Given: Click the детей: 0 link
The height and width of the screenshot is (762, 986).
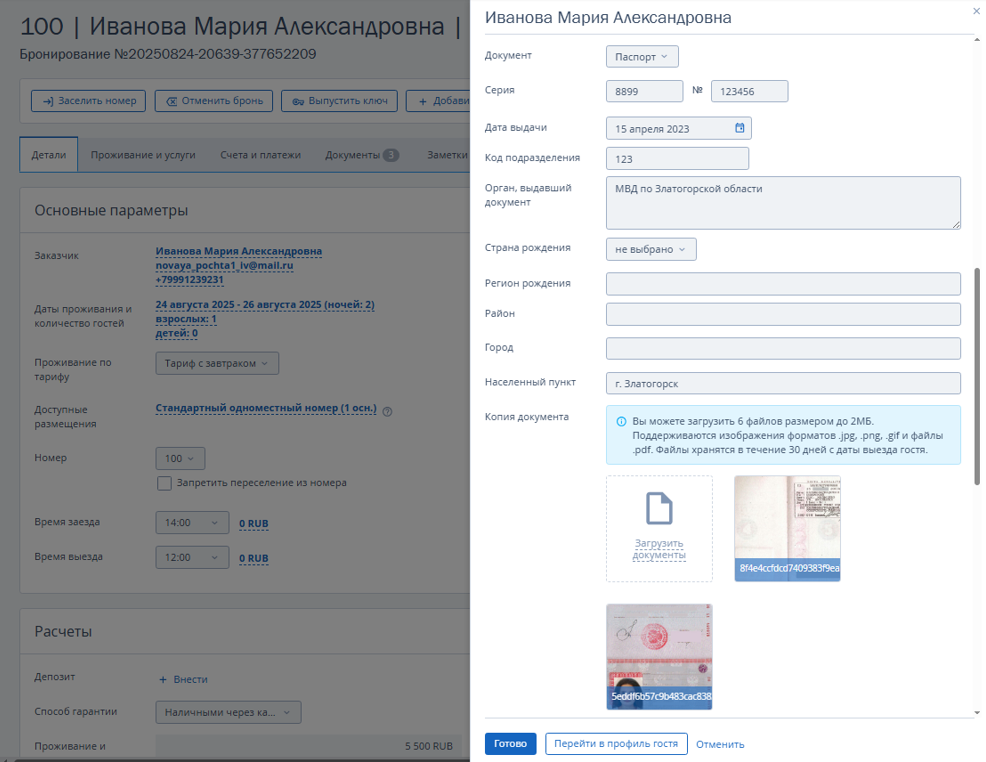Looking at the screenshot, I should point(177,333).
